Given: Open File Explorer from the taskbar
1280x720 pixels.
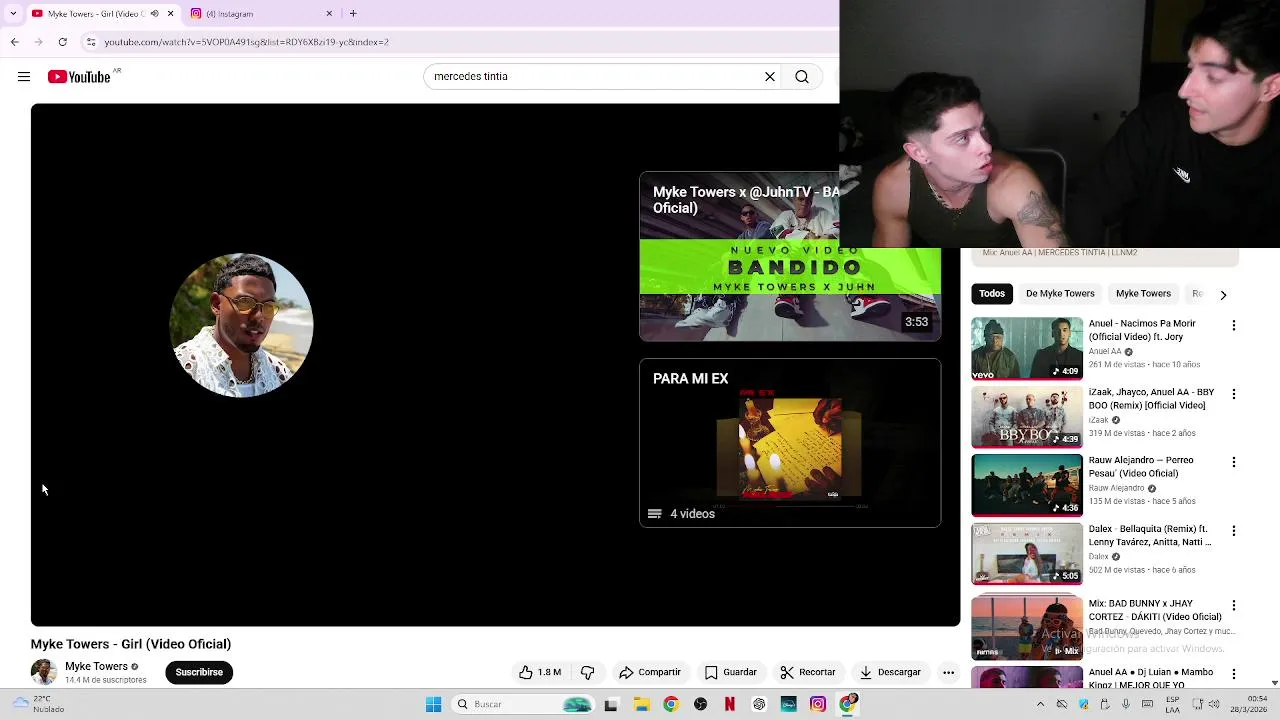Looking at the screenshot, I should coord(641,704).
